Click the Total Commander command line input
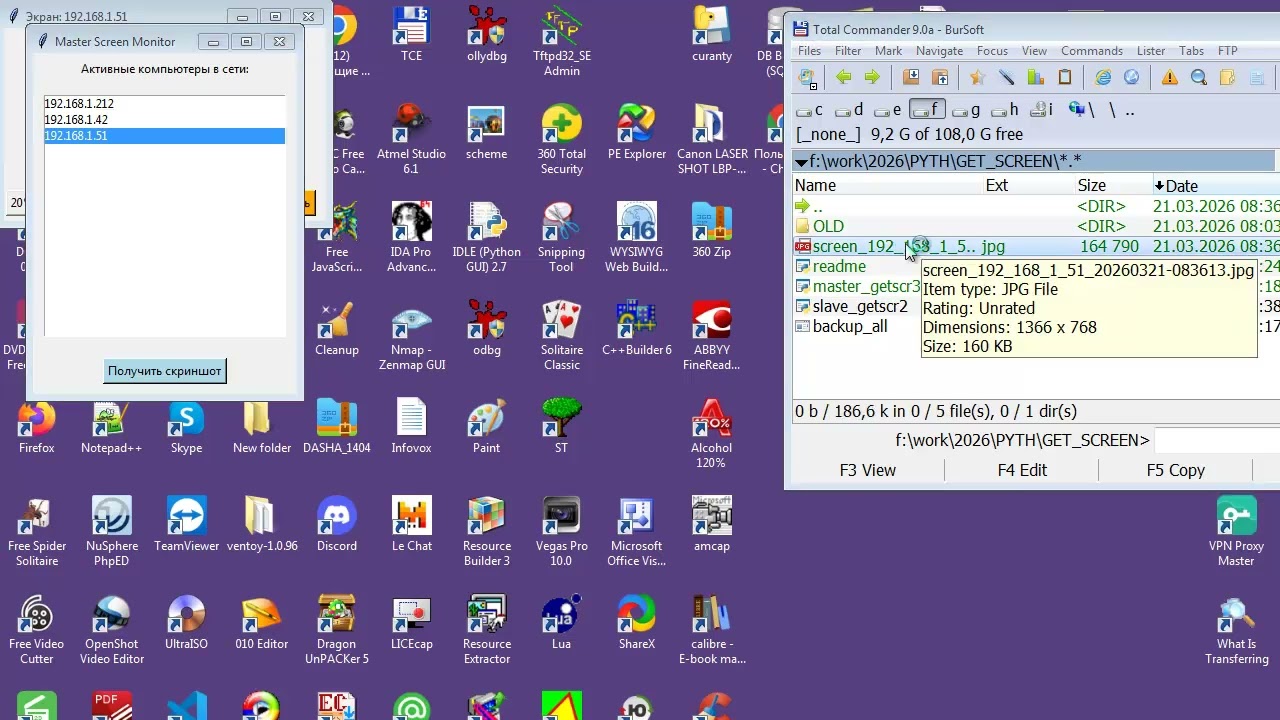 tap(1216, 440)
